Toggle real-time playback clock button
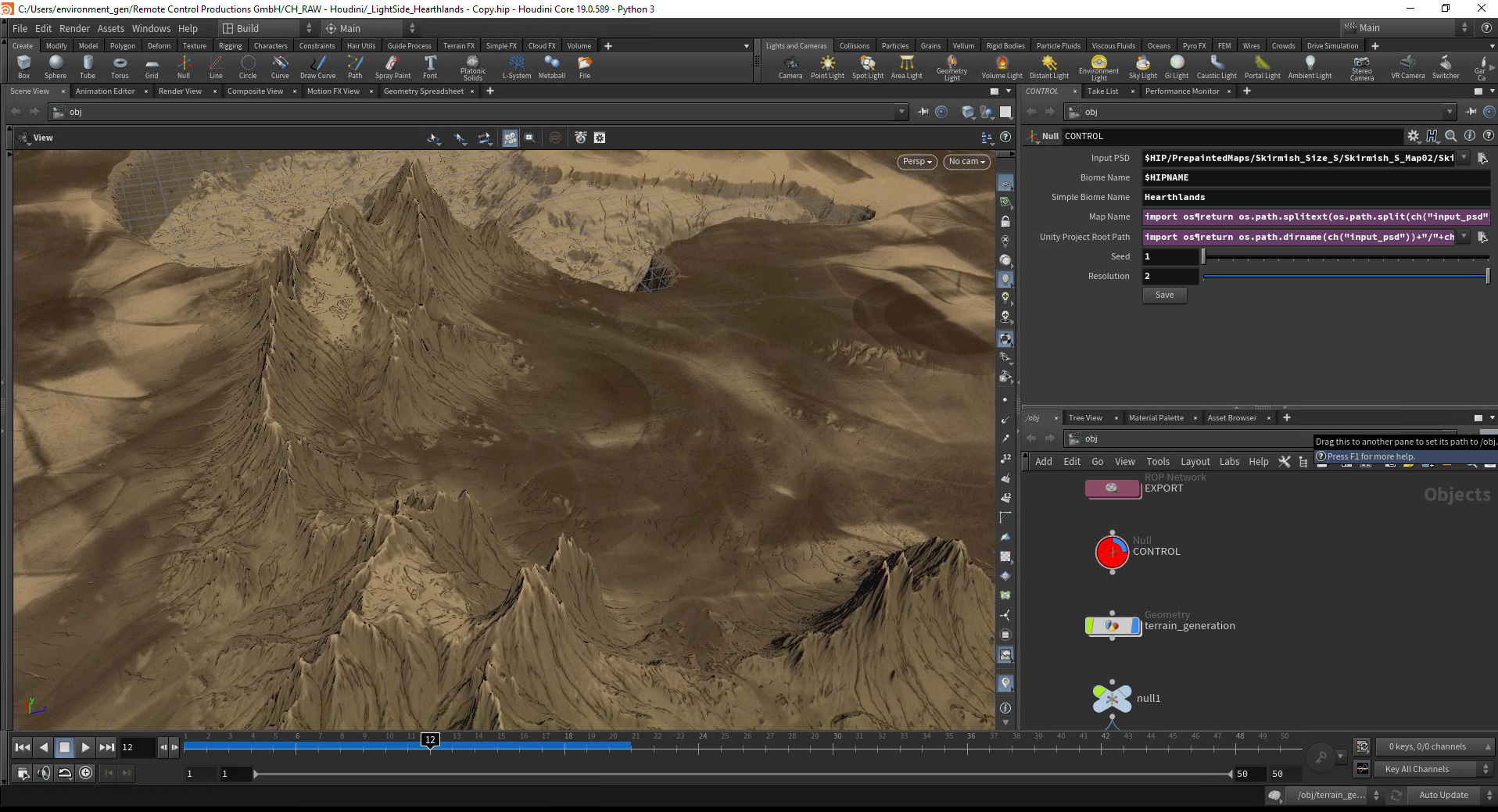Viewport: 1498px width, 812px height. pos(86,773)
